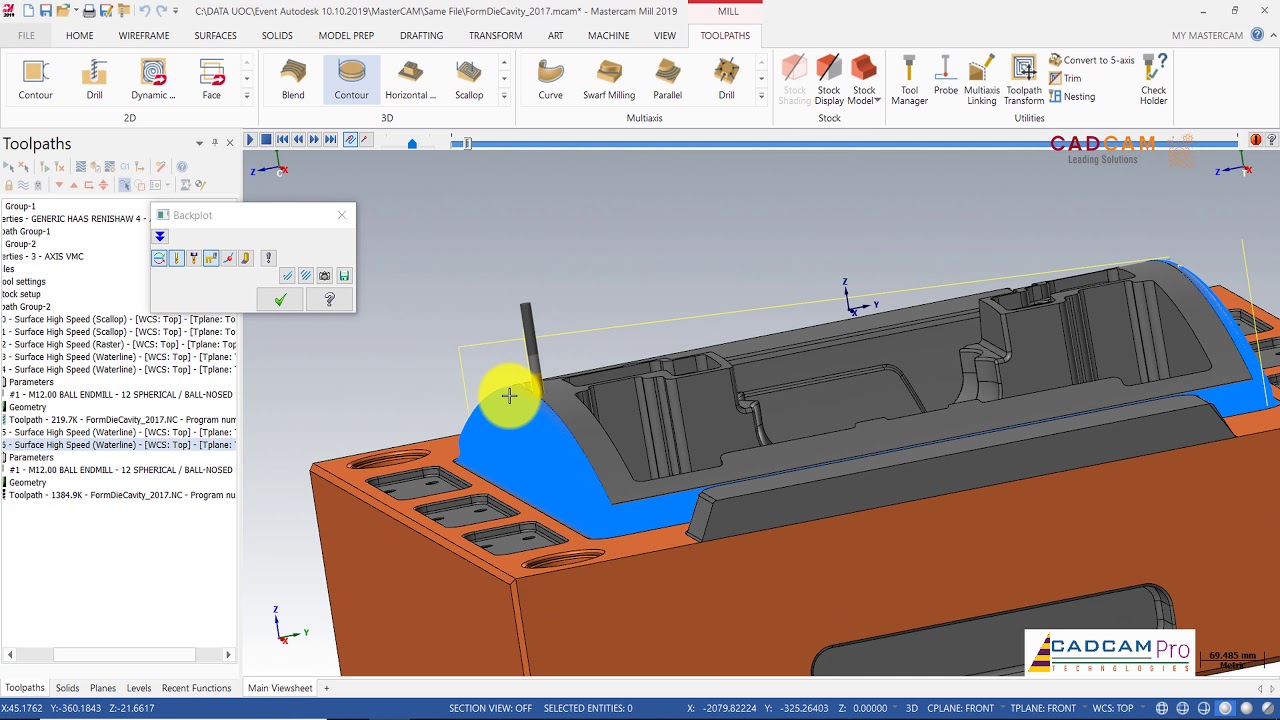
Task: Print from the quick access toolbar
Action: [89, 11]
